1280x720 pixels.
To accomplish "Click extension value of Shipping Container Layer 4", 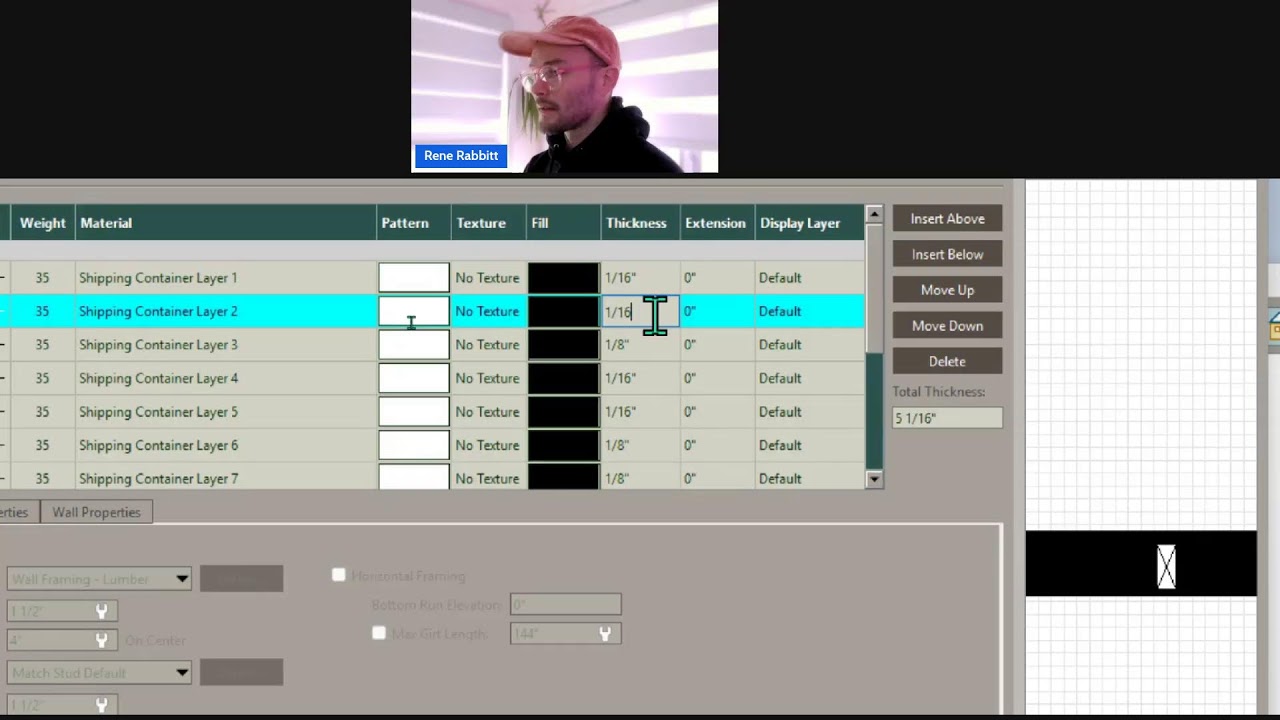I will (690, 378).
